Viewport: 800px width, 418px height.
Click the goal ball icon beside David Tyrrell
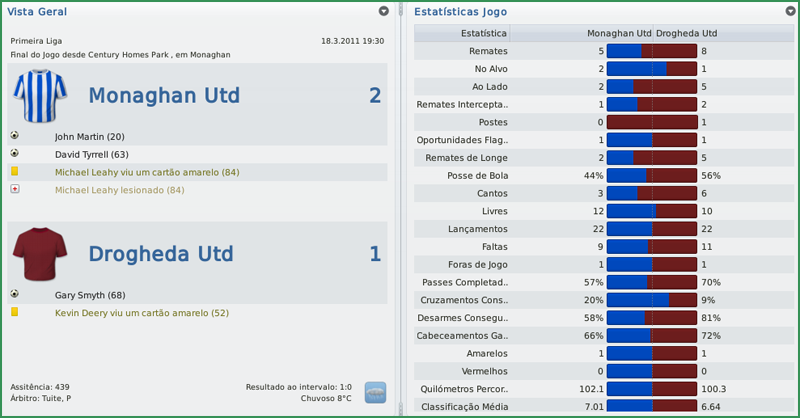pyautogui.click(x=15, y=154)
